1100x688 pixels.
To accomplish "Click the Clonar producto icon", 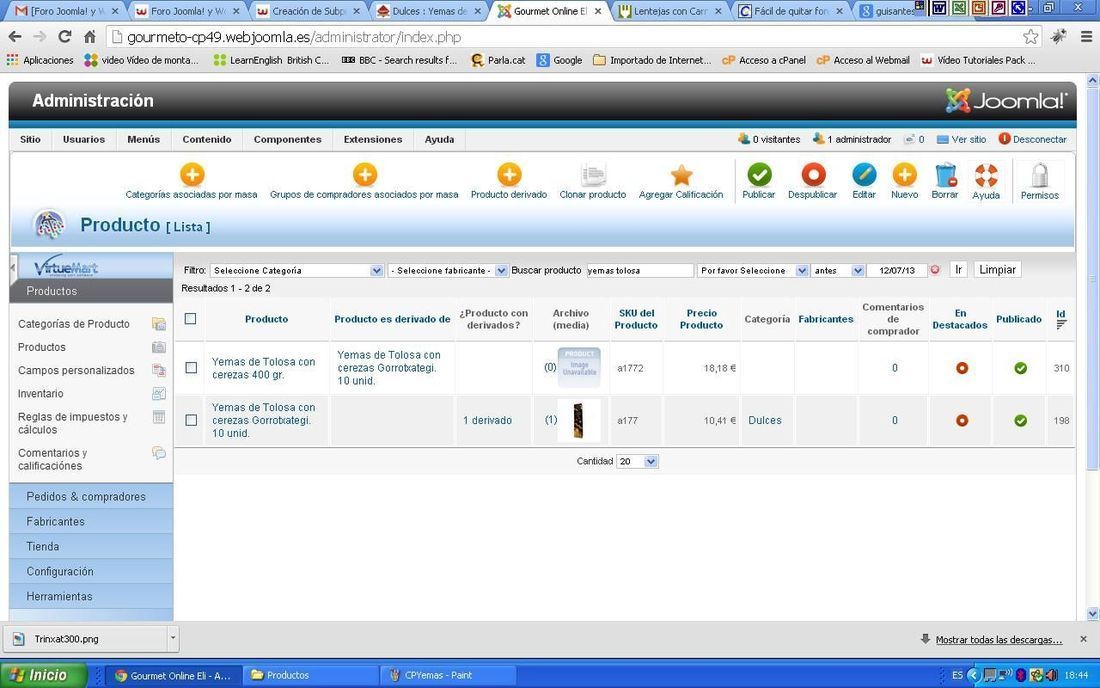I will point(593,175).
